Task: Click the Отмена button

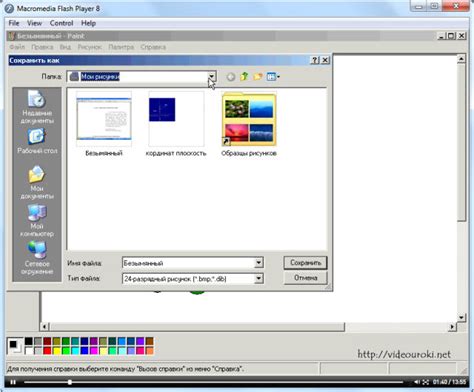Action: point(305,278)
